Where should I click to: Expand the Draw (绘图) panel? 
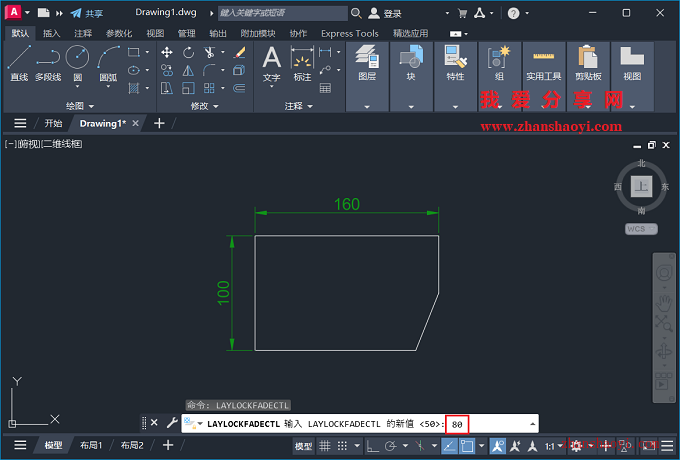point(80,106)
